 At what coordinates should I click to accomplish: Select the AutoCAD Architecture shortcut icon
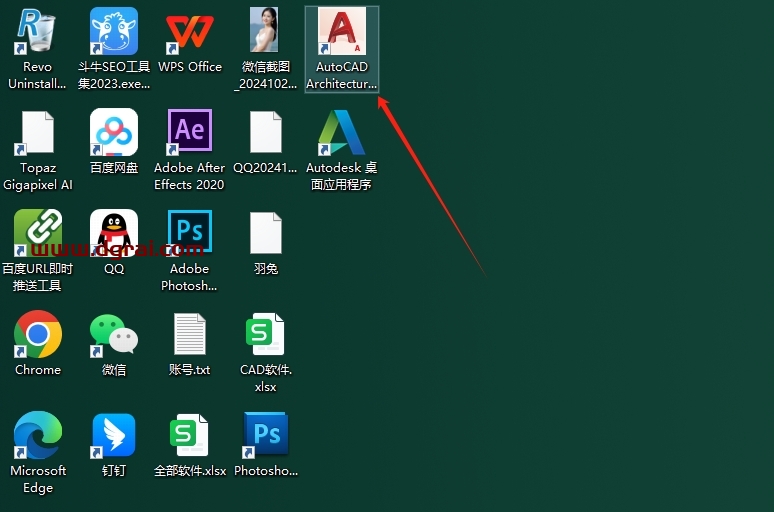point(342,31)
